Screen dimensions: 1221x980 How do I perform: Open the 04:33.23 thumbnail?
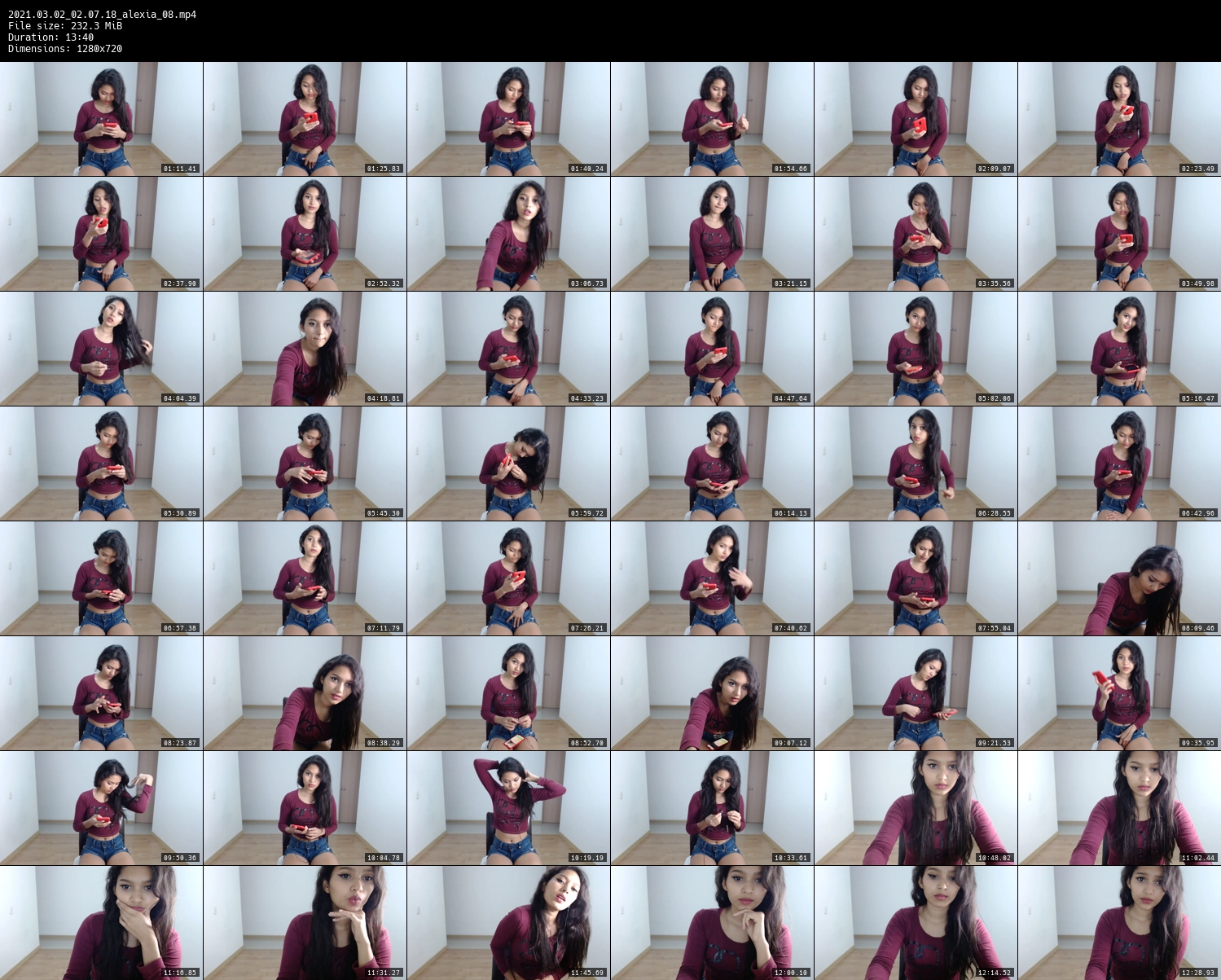pyautogui.click(x=508, y=349)
